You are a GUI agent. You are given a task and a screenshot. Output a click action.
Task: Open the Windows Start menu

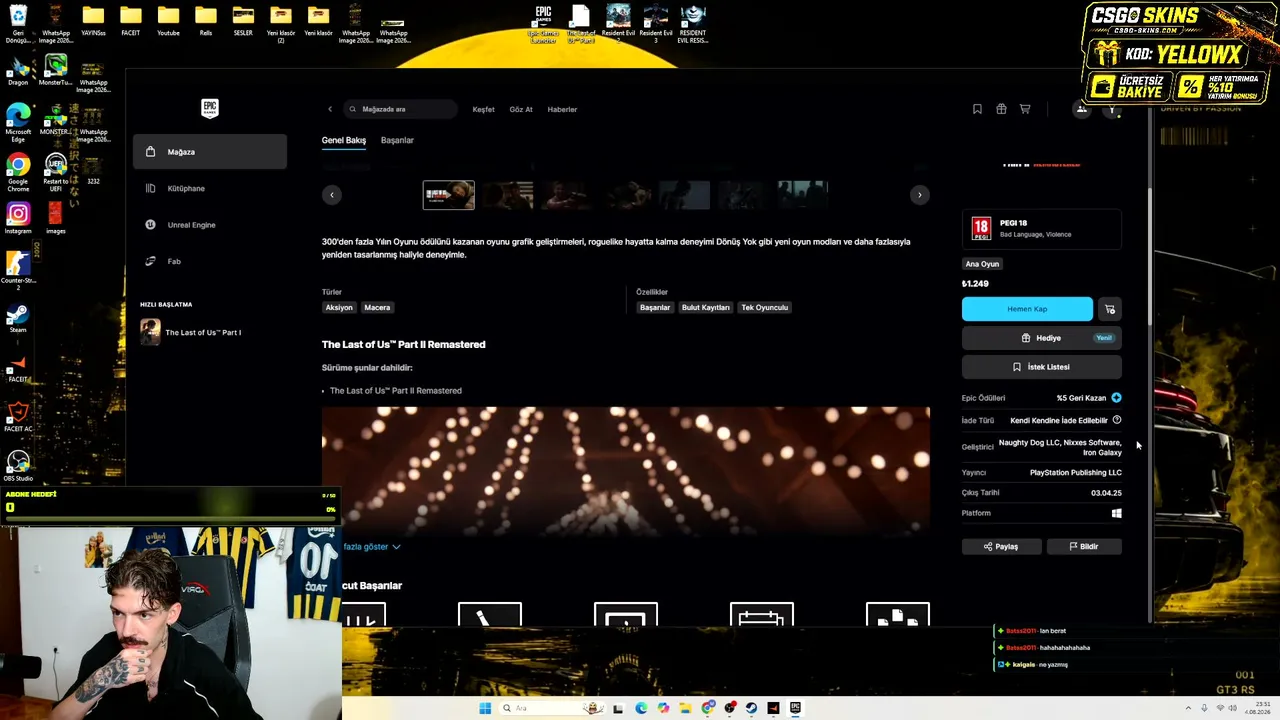click(485, 708)
